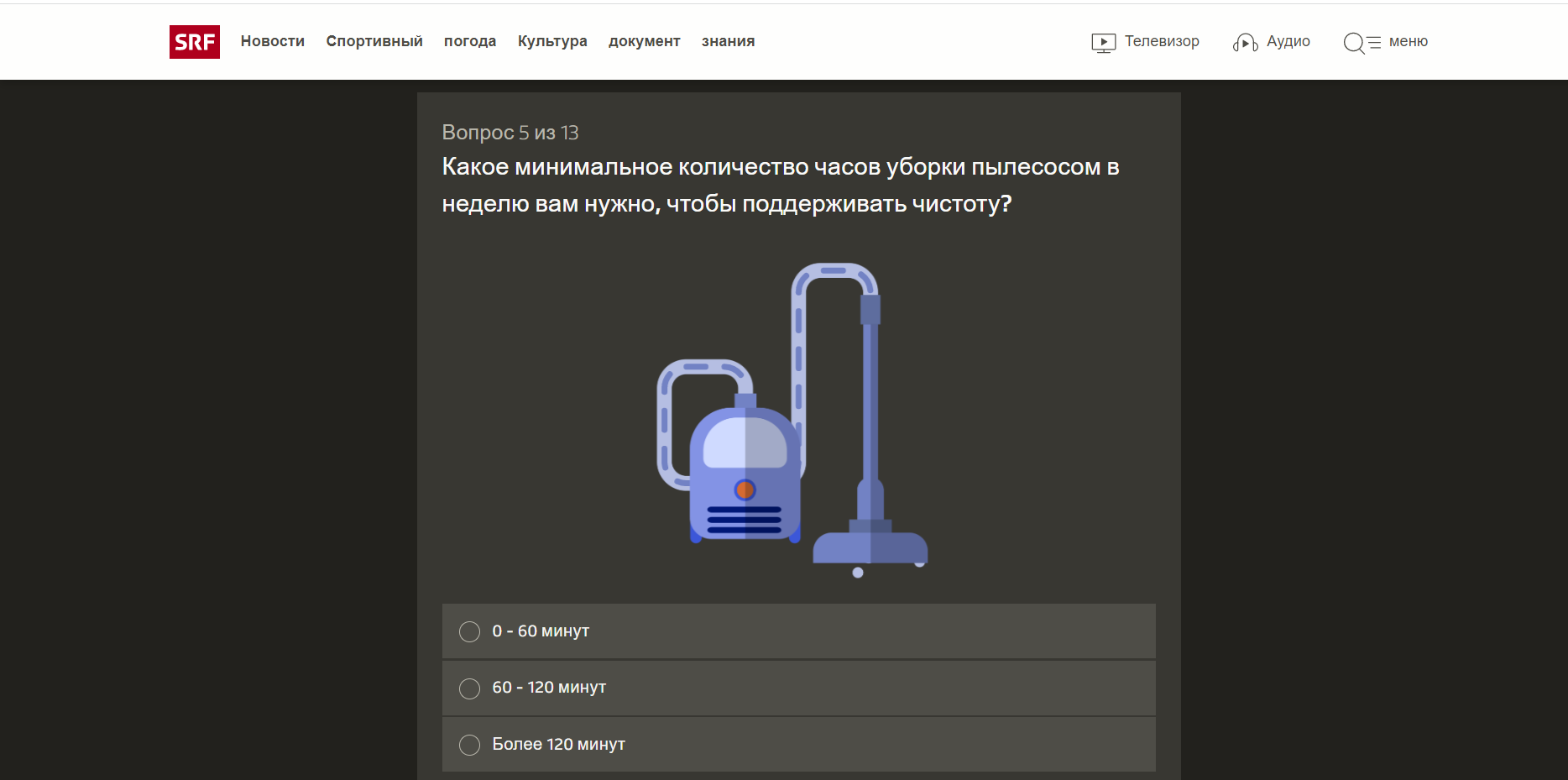Open the погода nav item

click(470, 41)
